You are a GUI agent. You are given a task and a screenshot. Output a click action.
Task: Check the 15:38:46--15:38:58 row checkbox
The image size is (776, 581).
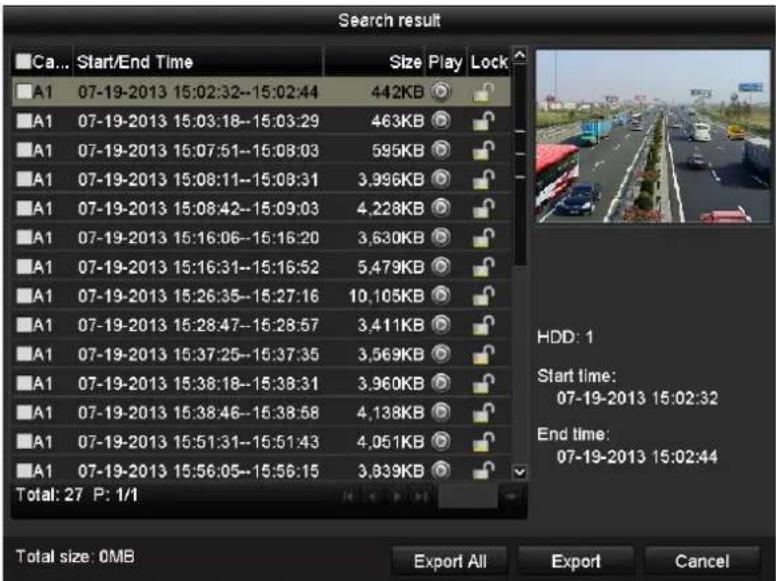click(24, 412)
